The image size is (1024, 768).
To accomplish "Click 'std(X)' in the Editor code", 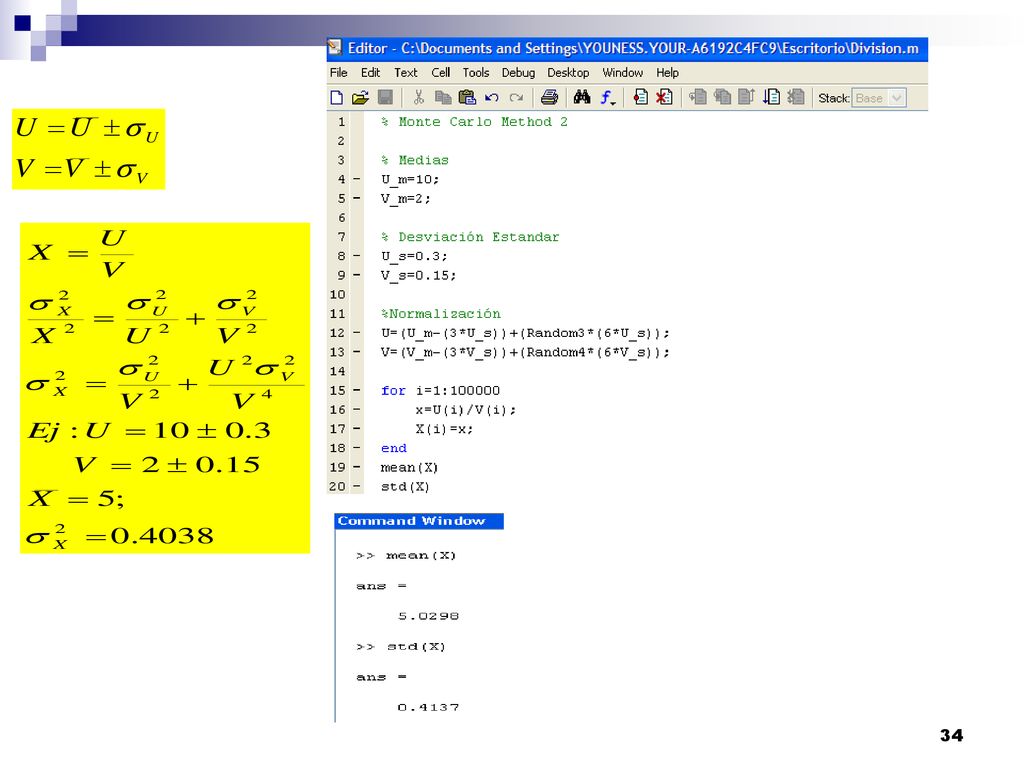I will [405, 487].
